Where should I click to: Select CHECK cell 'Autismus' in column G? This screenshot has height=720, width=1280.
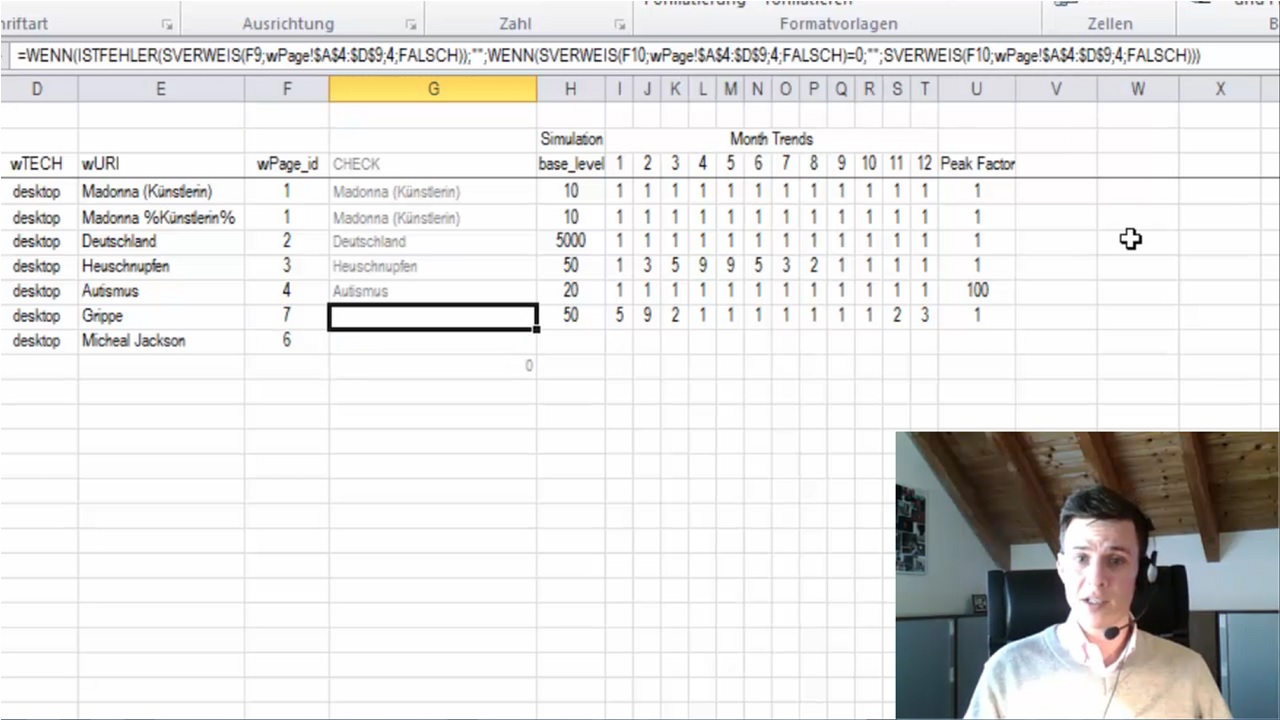tap(433, 291)
